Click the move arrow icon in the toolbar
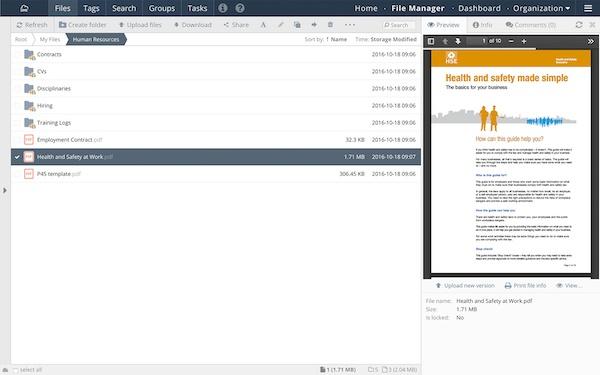The height and width of the screenshot is (375, 600). tap(314, 25)
